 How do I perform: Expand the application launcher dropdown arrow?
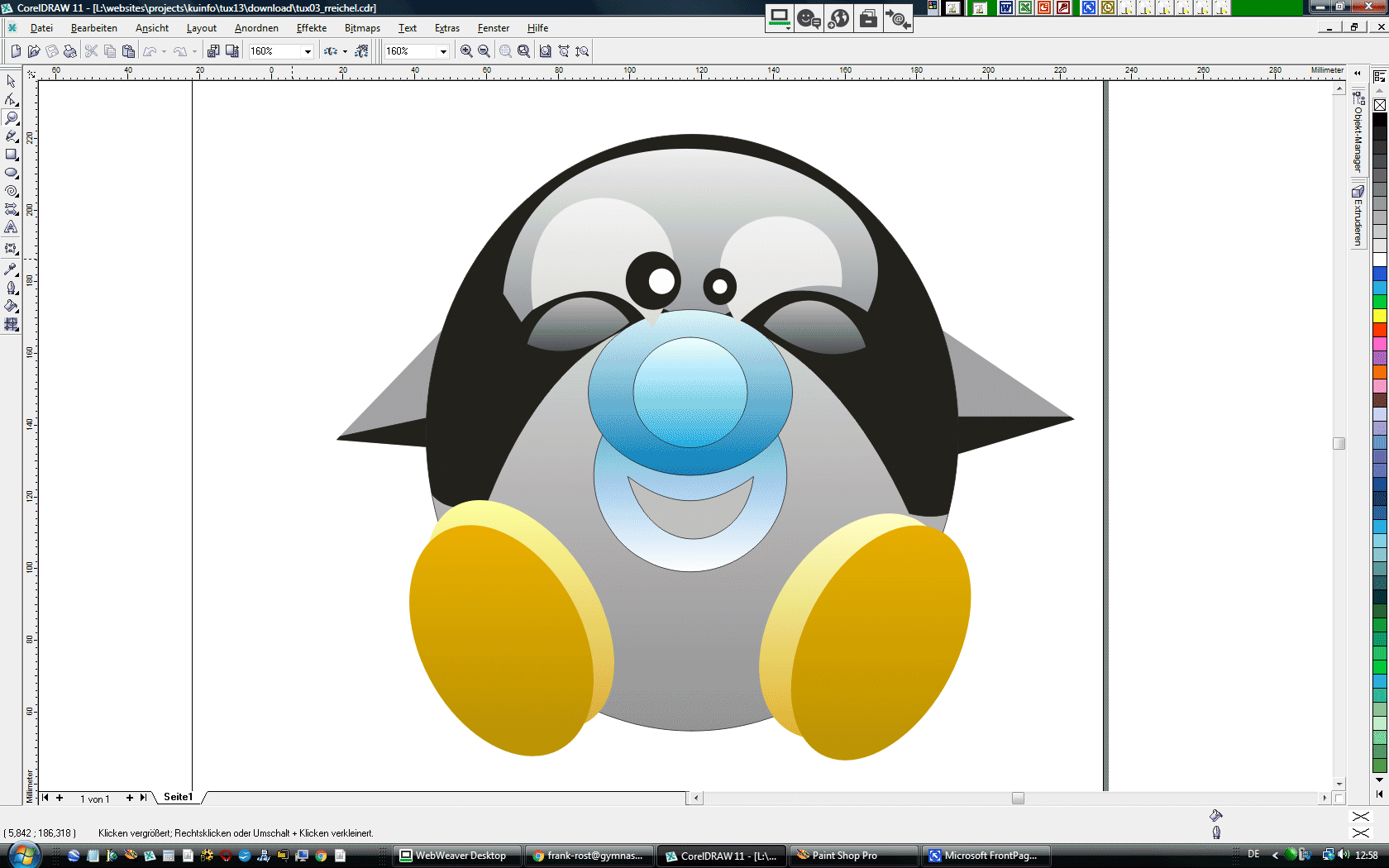click(x=345, y=51)
